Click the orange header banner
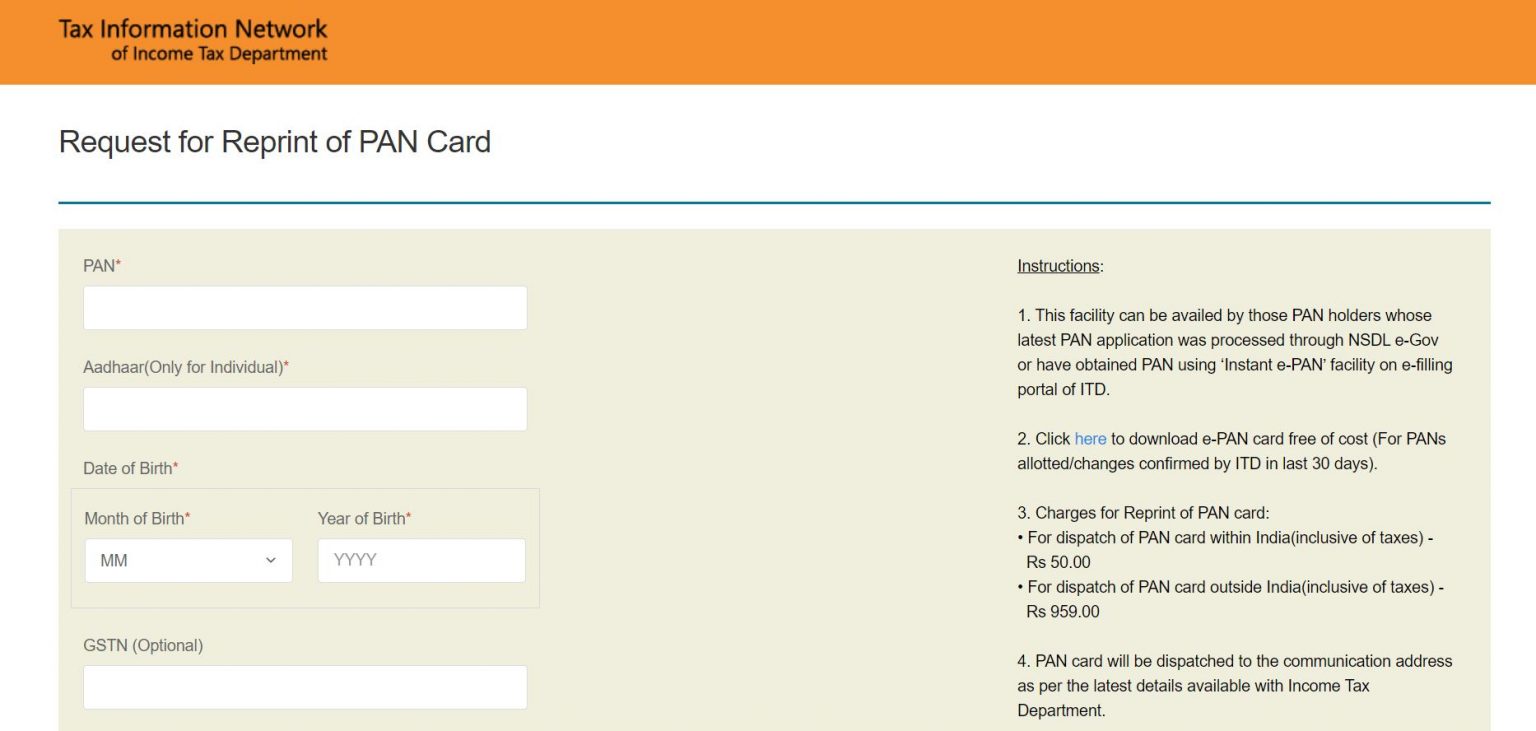This screenshot has height=731, width=1536. (x=768, y=41)
